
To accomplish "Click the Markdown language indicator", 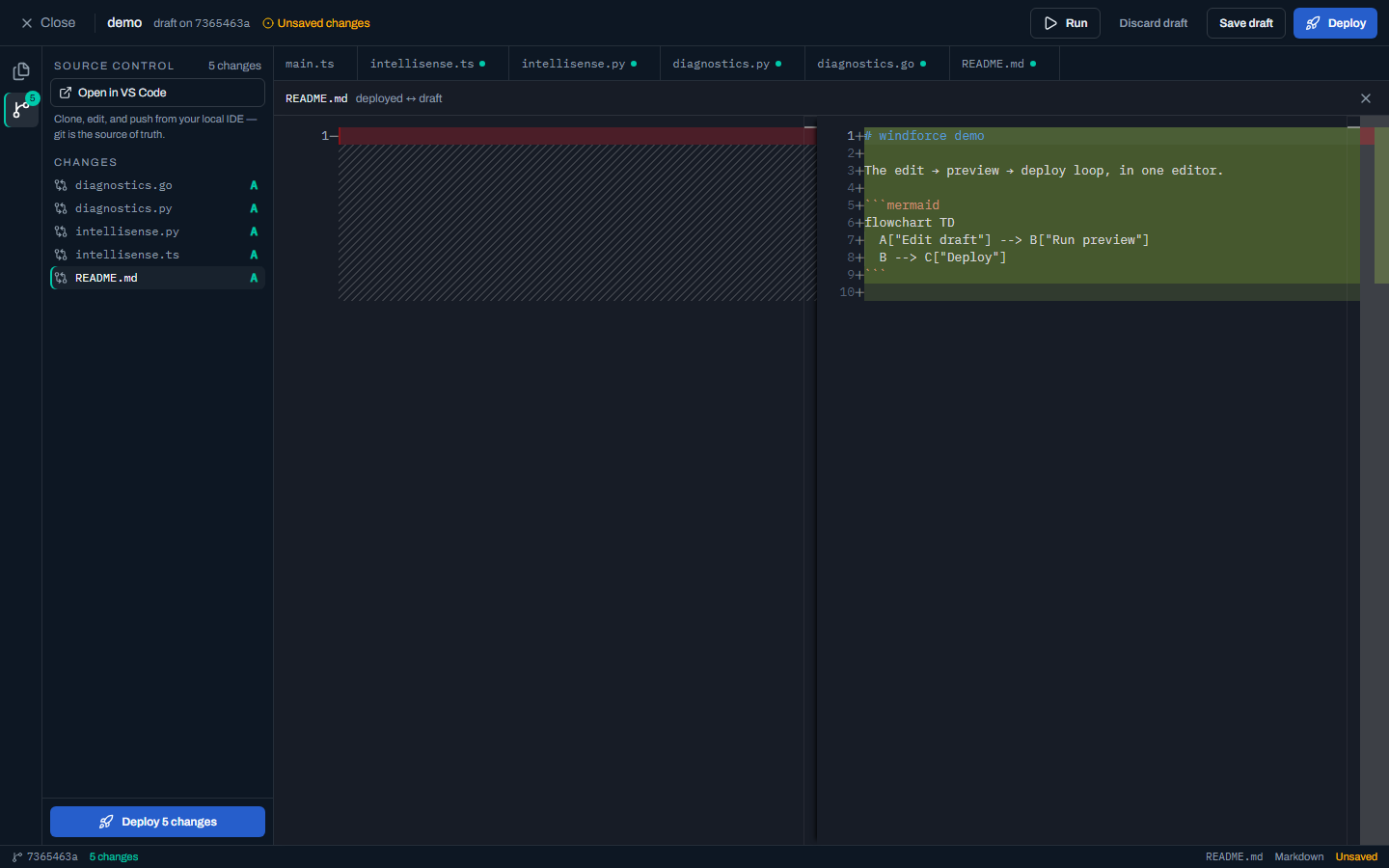I will (x=1299, y=856).
